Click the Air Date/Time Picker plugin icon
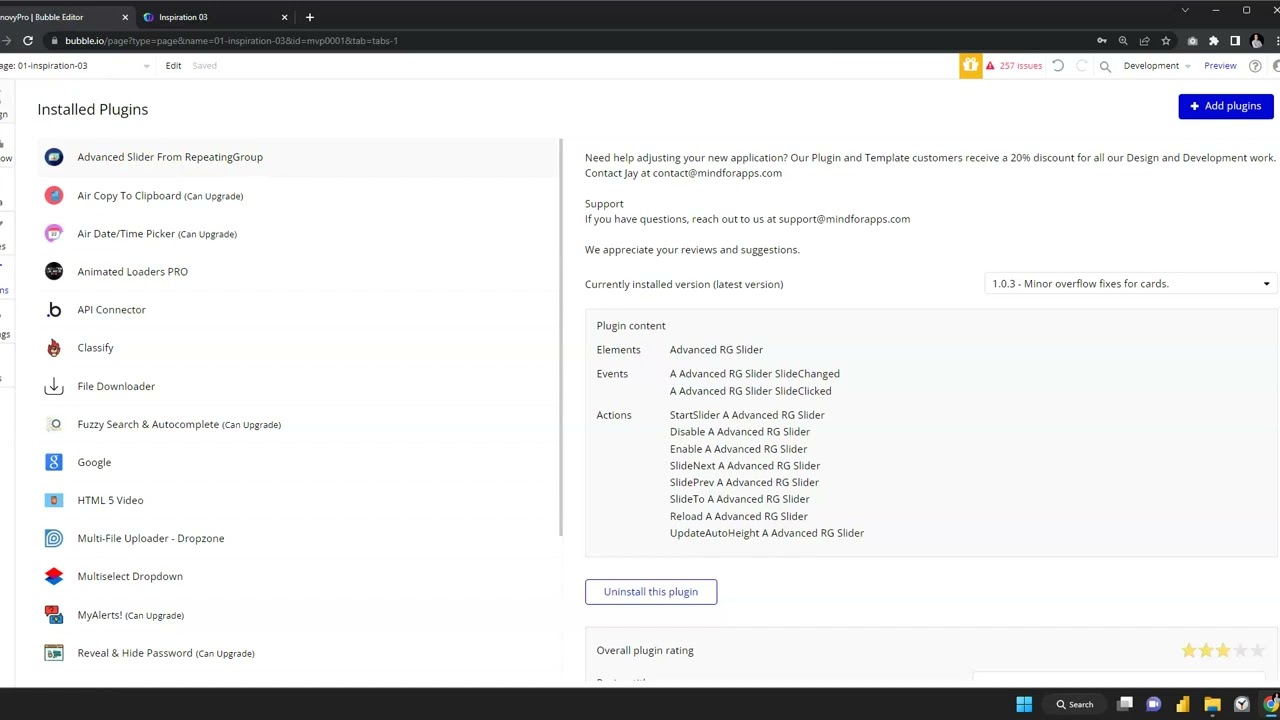Viewport: 1280px width, 720px height. click(x=54, y=234)
